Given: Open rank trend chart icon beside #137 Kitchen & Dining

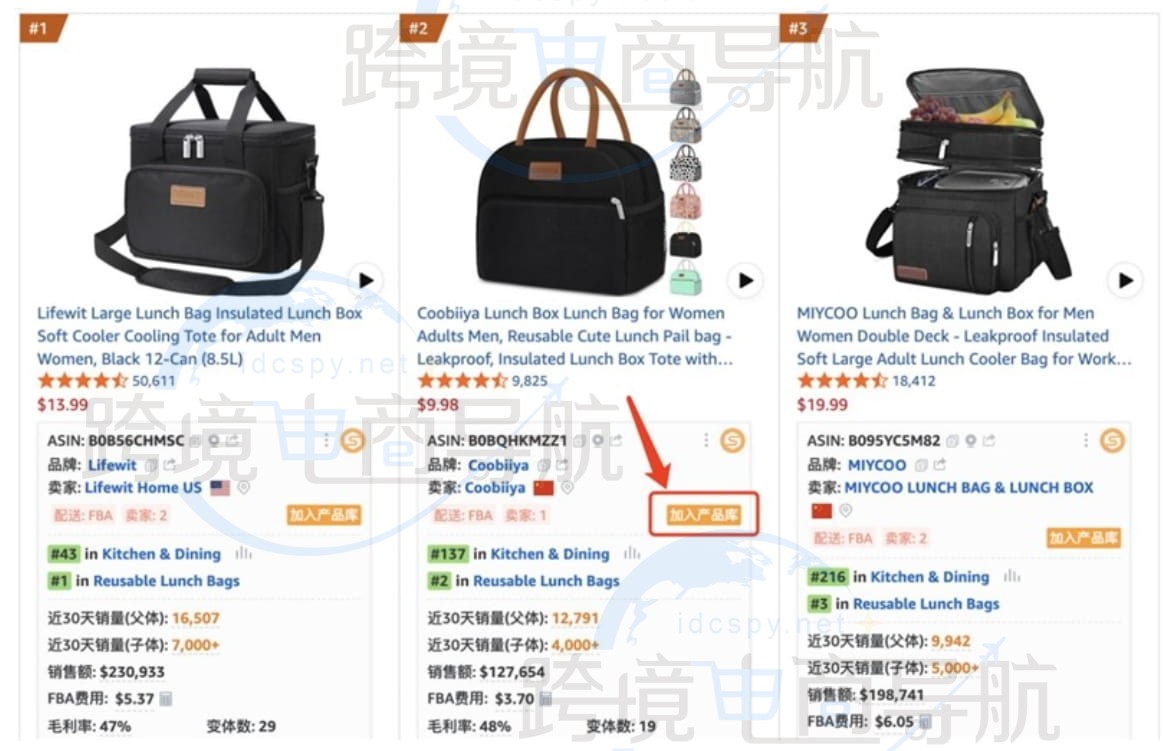Looking at the screenshot, I should coord(632,554).
